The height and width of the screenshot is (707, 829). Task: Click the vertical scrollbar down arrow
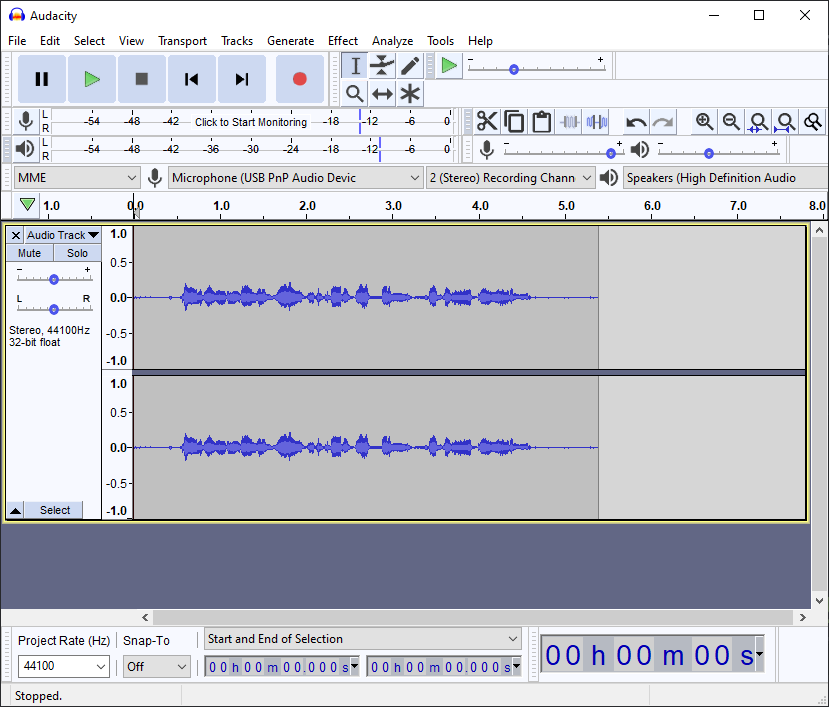click(819, 601)
